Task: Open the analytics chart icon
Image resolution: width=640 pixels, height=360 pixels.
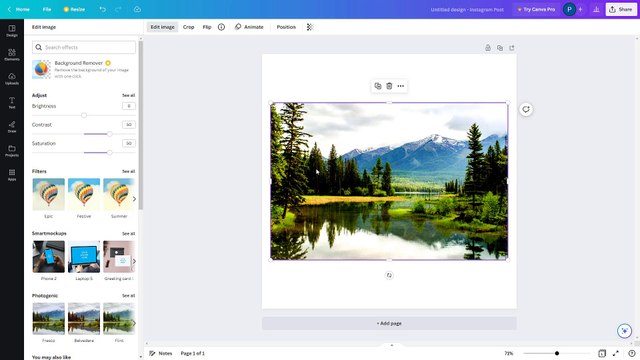Action: (596, 9)
